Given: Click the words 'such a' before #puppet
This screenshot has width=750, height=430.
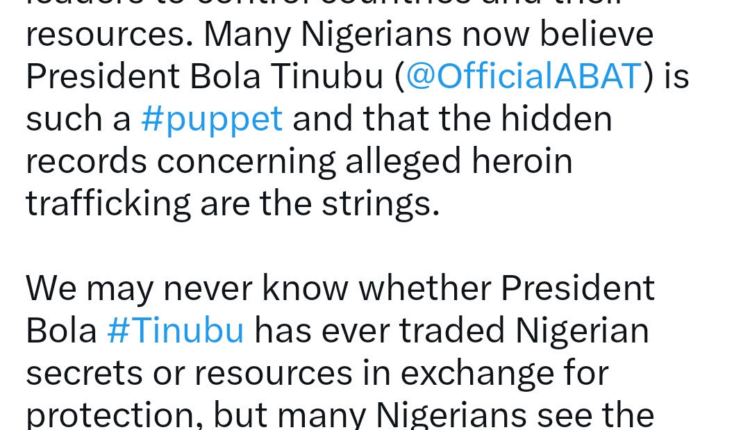Looking at the screenshot, I should tap(78, 120).
